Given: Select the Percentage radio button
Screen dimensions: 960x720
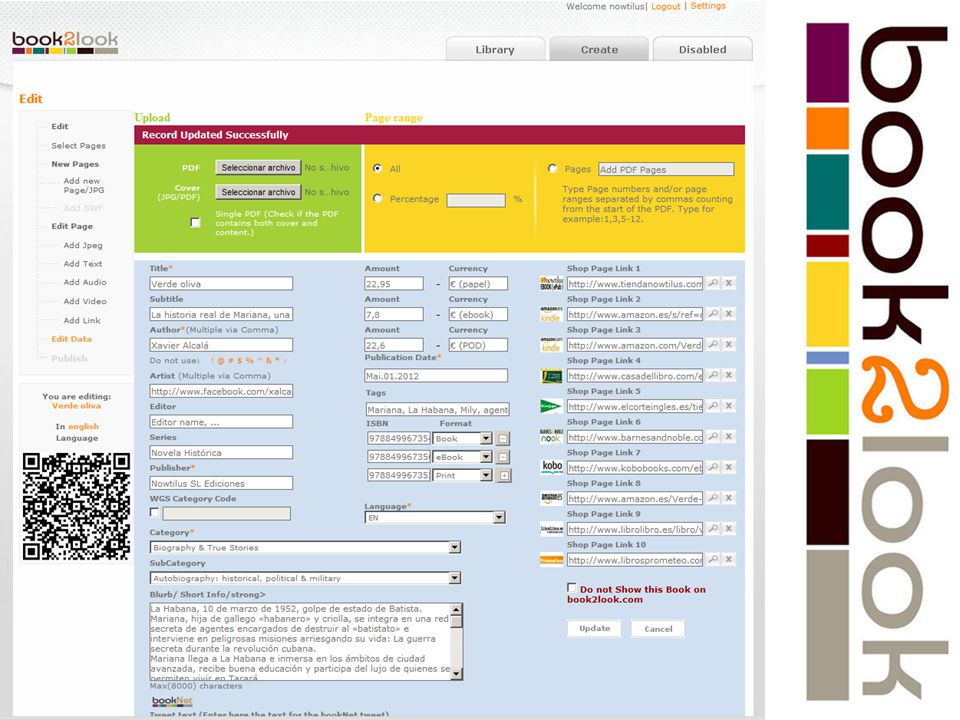Looking at the screenshot, I should click(377, 198).
